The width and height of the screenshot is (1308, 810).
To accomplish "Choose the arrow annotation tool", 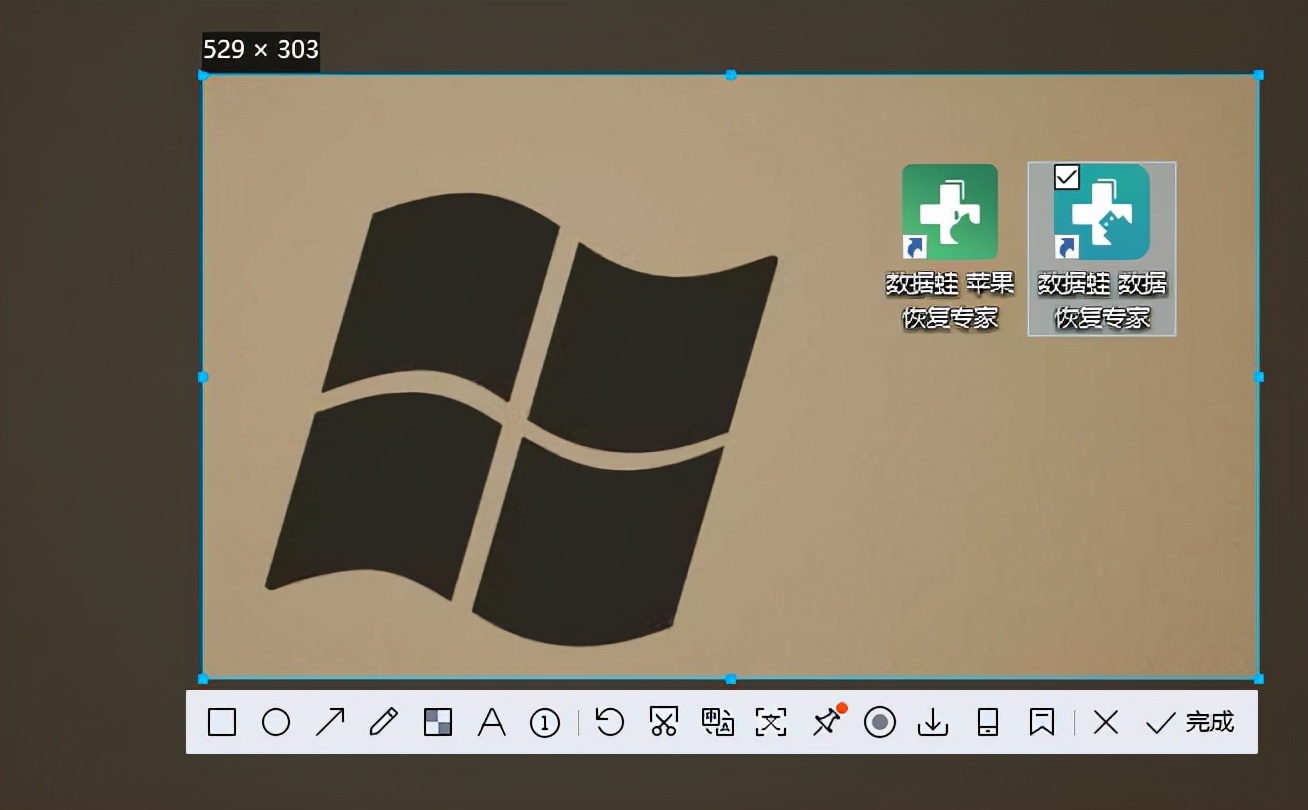I will click(x=330, y=722).
